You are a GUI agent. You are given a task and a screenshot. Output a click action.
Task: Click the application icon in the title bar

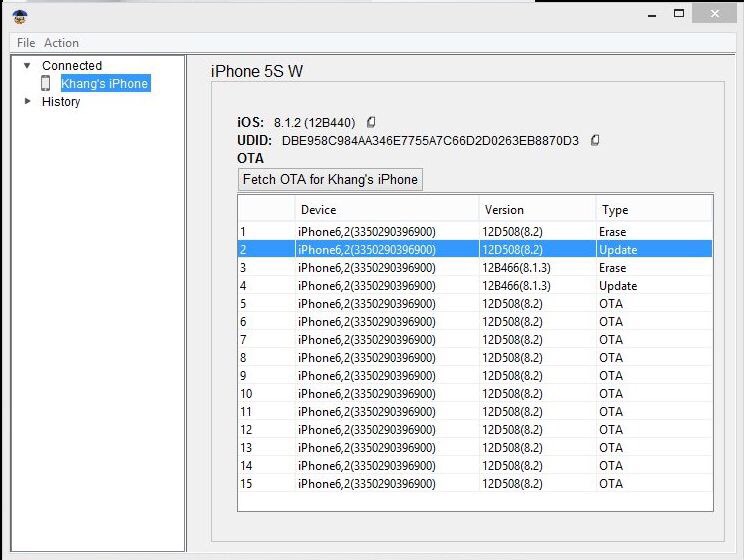click(20, 17)
